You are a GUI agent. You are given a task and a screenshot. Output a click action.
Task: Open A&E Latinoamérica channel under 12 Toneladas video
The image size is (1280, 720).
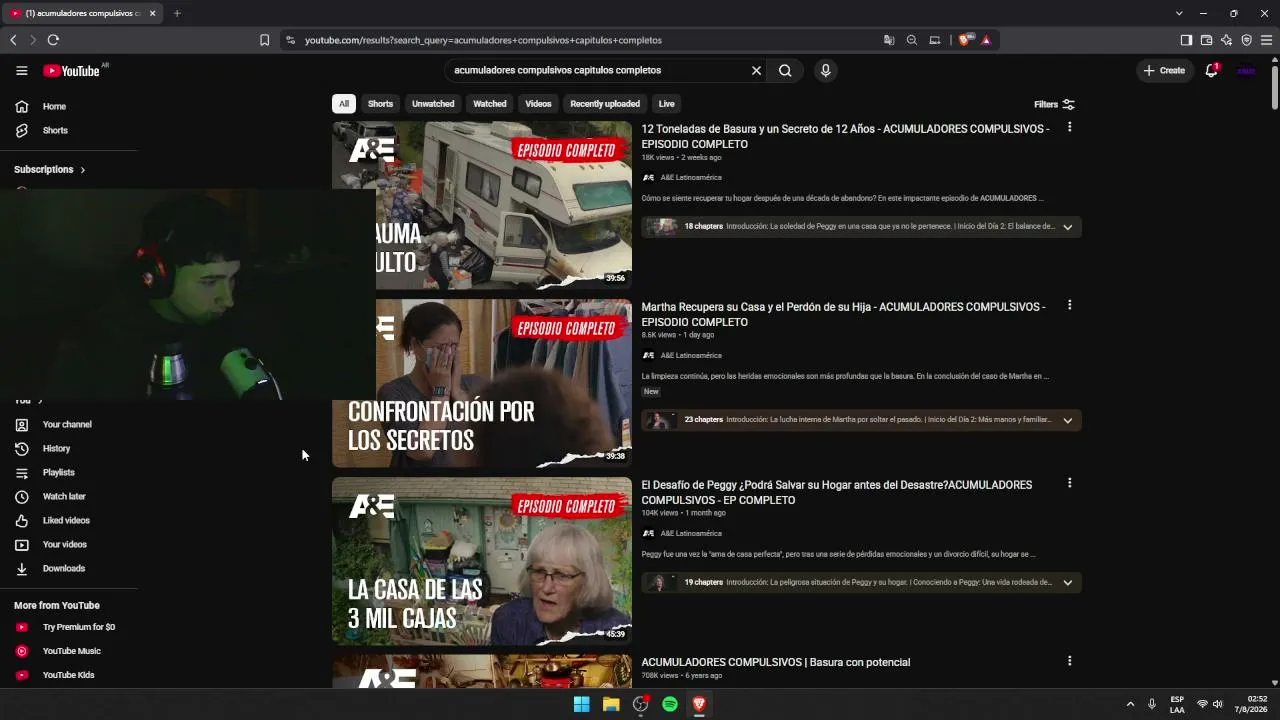691,178
